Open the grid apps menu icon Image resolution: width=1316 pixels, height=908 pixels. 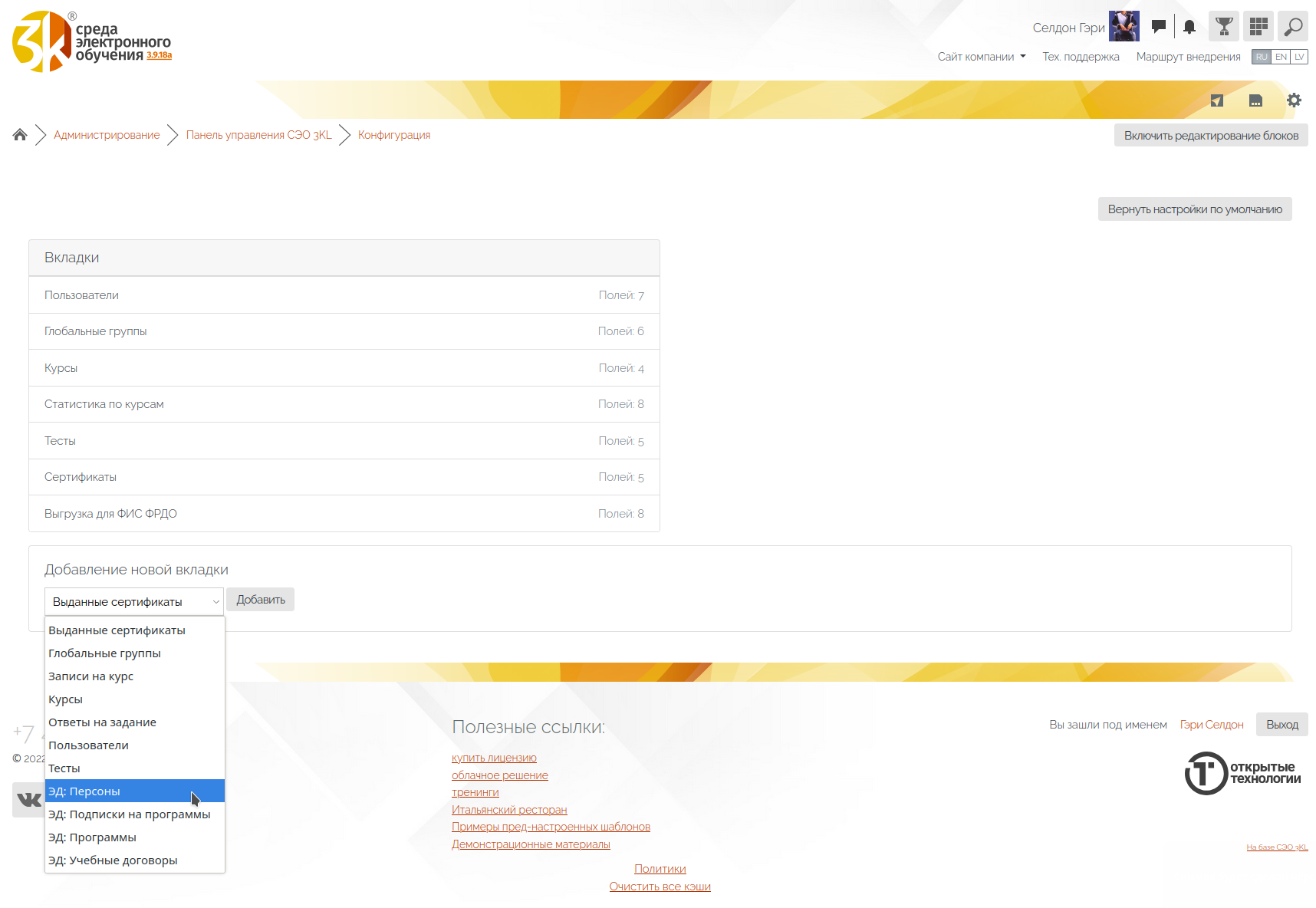pos(1258,27)
